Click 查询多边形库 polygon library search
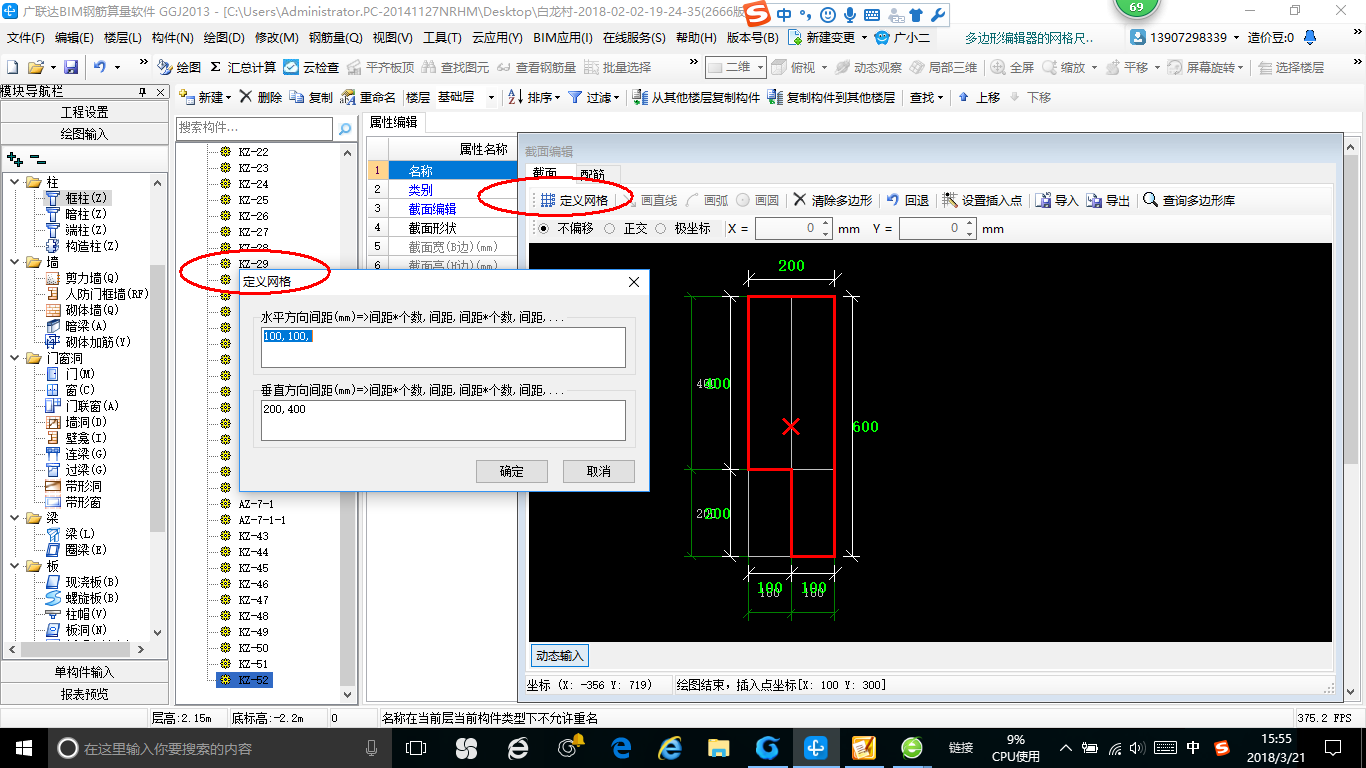1366x768 pixels. tap(1189, 200)
